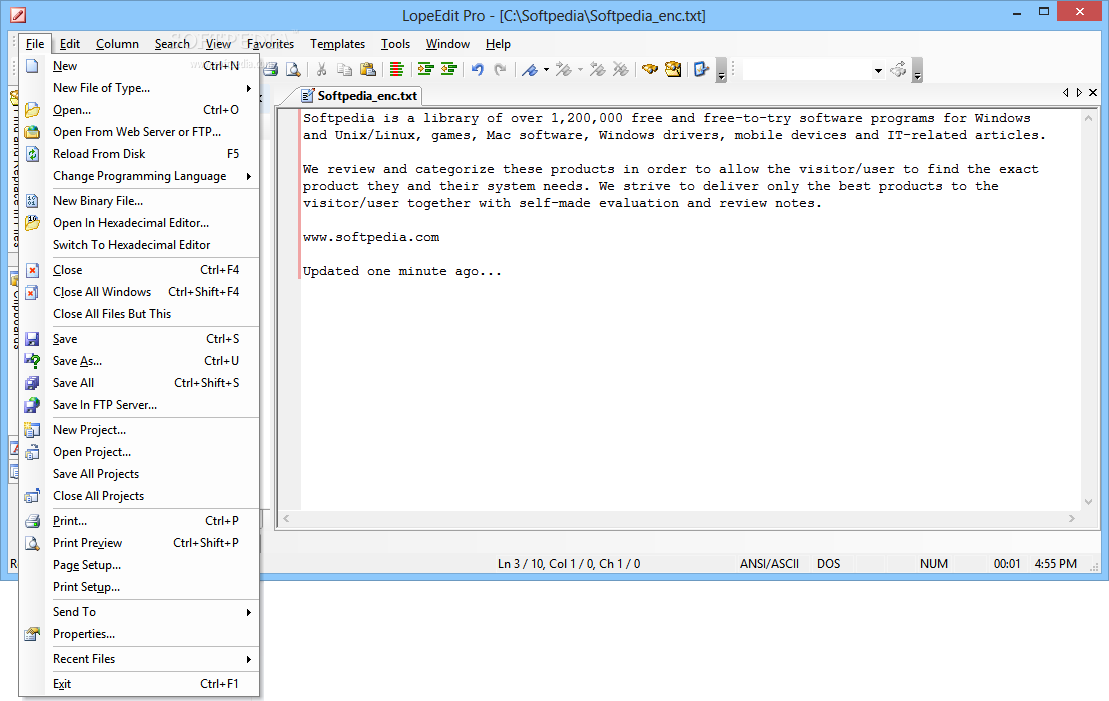This screenshot has height=701, width=1109.
Task: Open the main toolbar overflow options arrow
Action: coord(721,71)
